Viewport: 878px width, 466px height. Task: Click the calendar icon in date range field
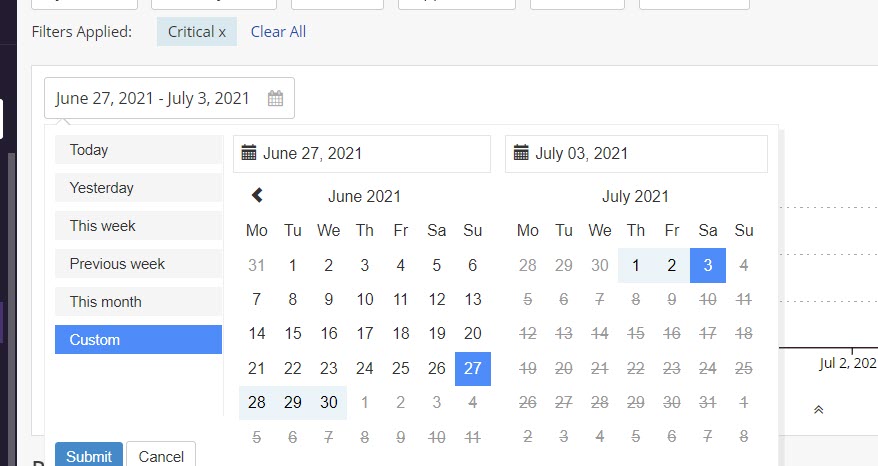click(275, 98)
